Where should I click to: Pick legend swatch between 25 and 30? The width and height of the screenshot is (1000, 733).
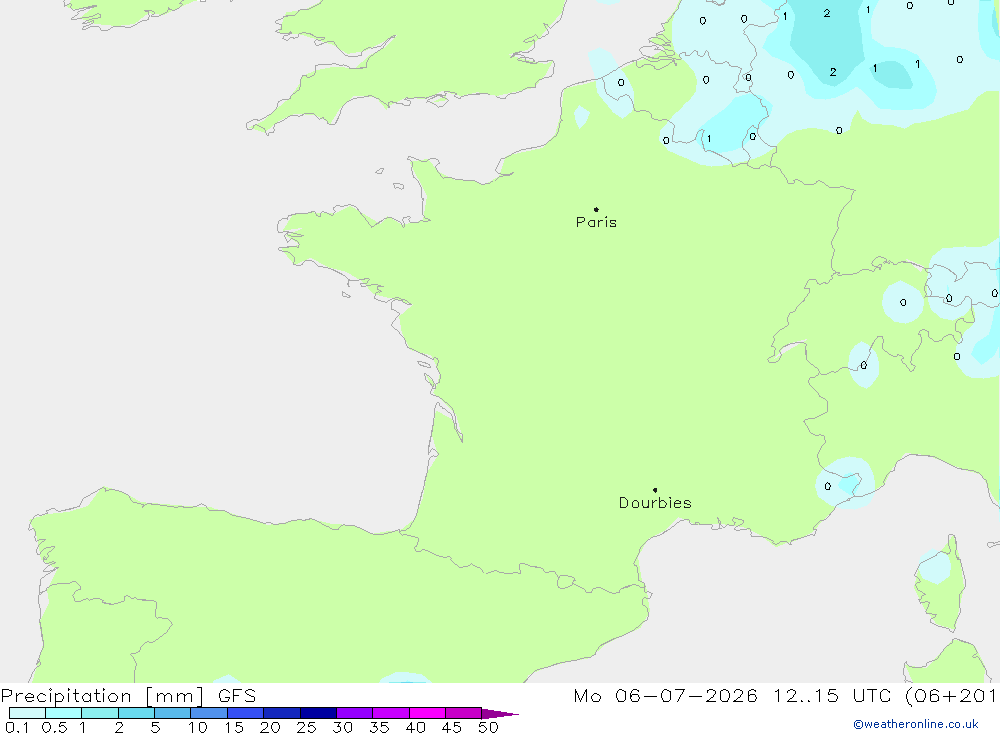(x=318, y=713)
